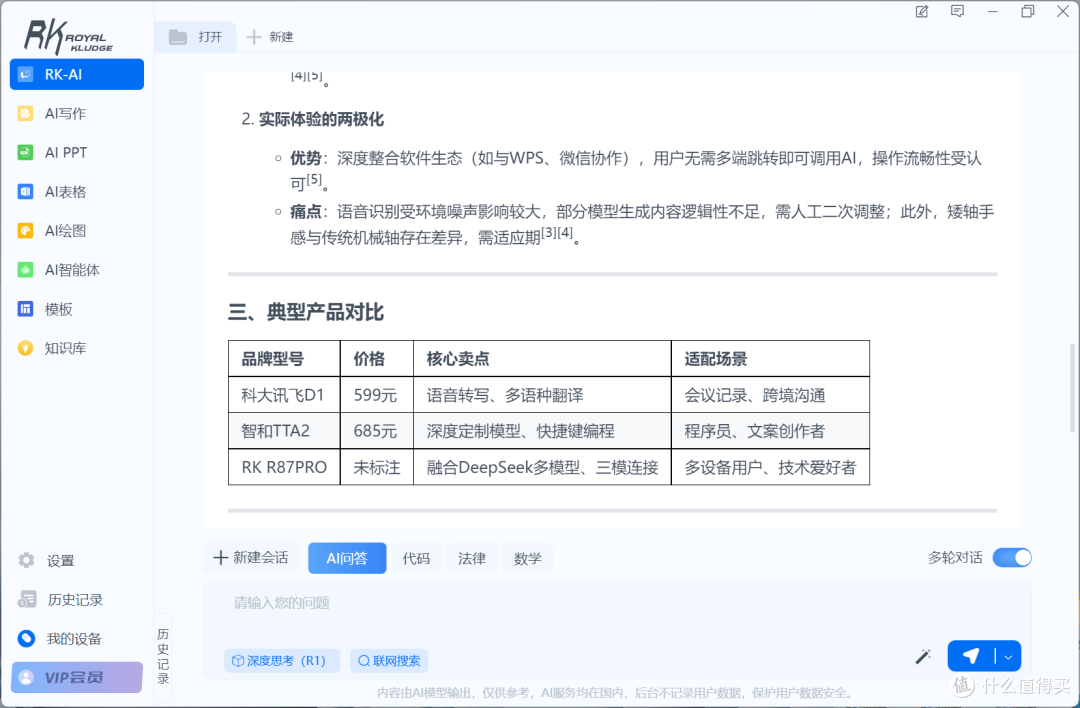Click the 模板 grid icon

(x=25, y=309)
